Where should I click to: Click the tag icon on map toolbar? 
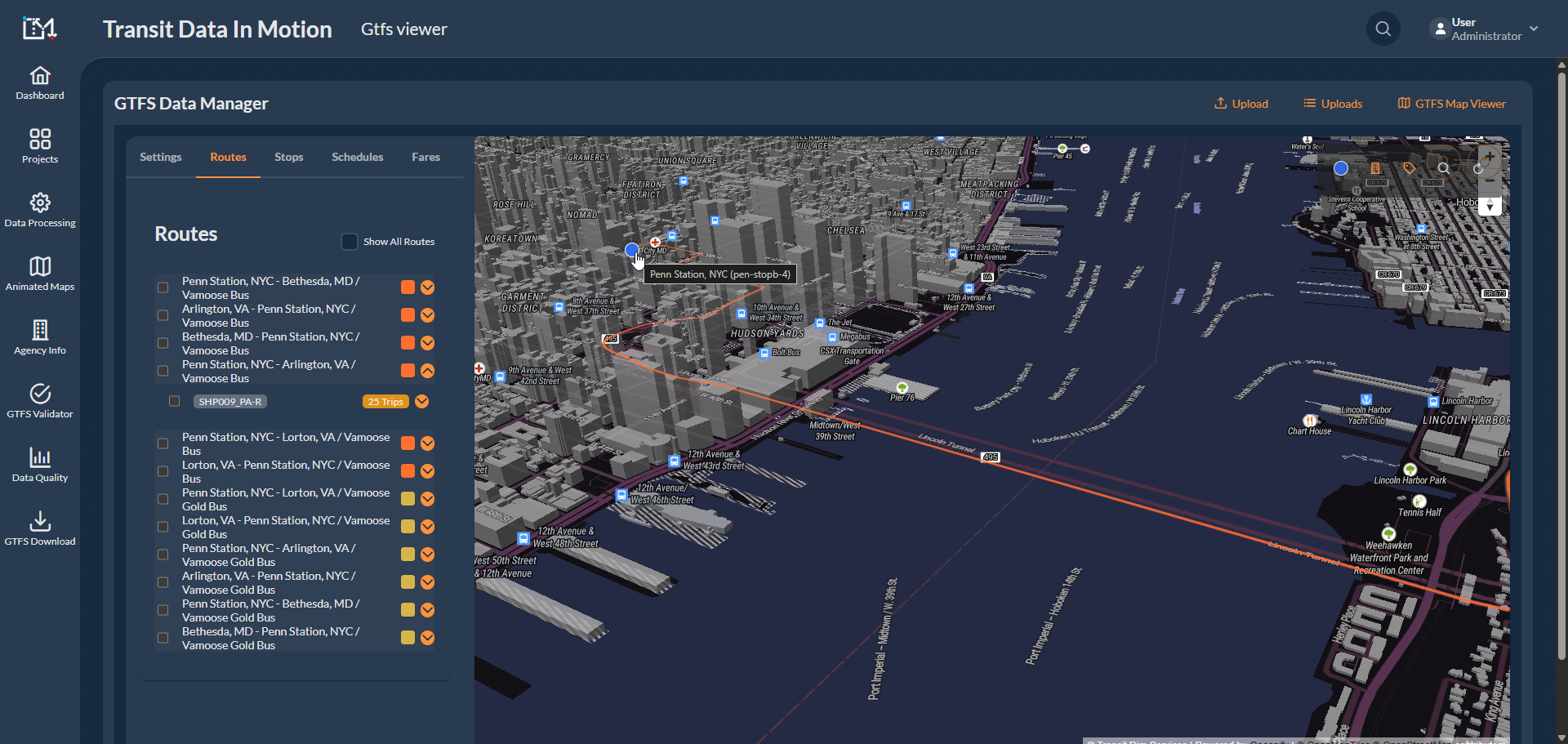coord(1410,168)
